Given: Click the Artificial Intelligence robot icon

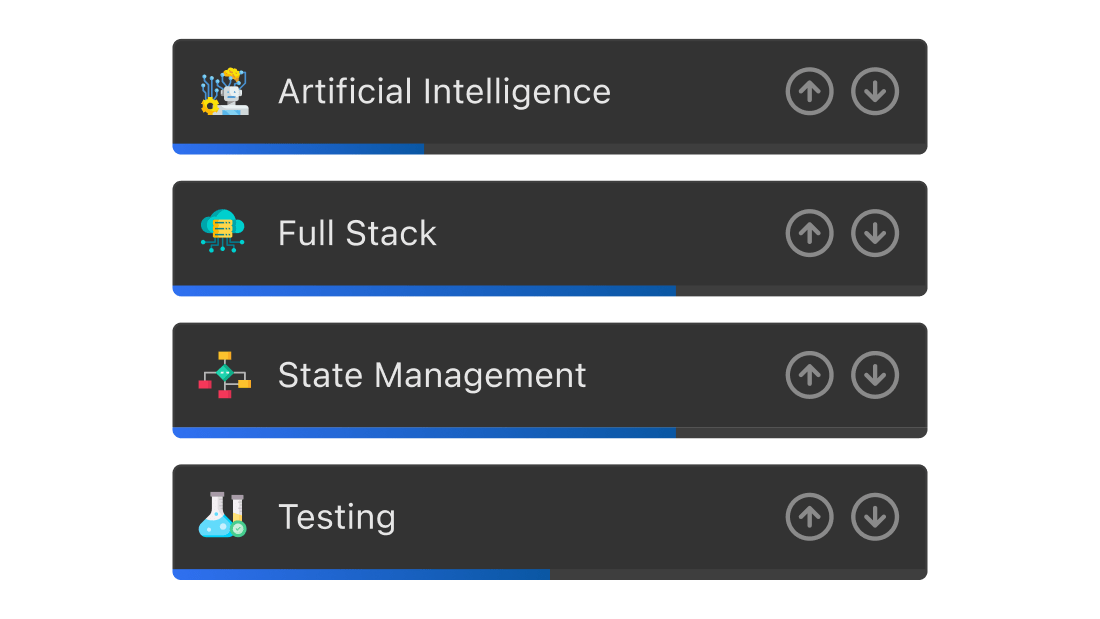Looking at the screenshot, I should coord(224,91).
